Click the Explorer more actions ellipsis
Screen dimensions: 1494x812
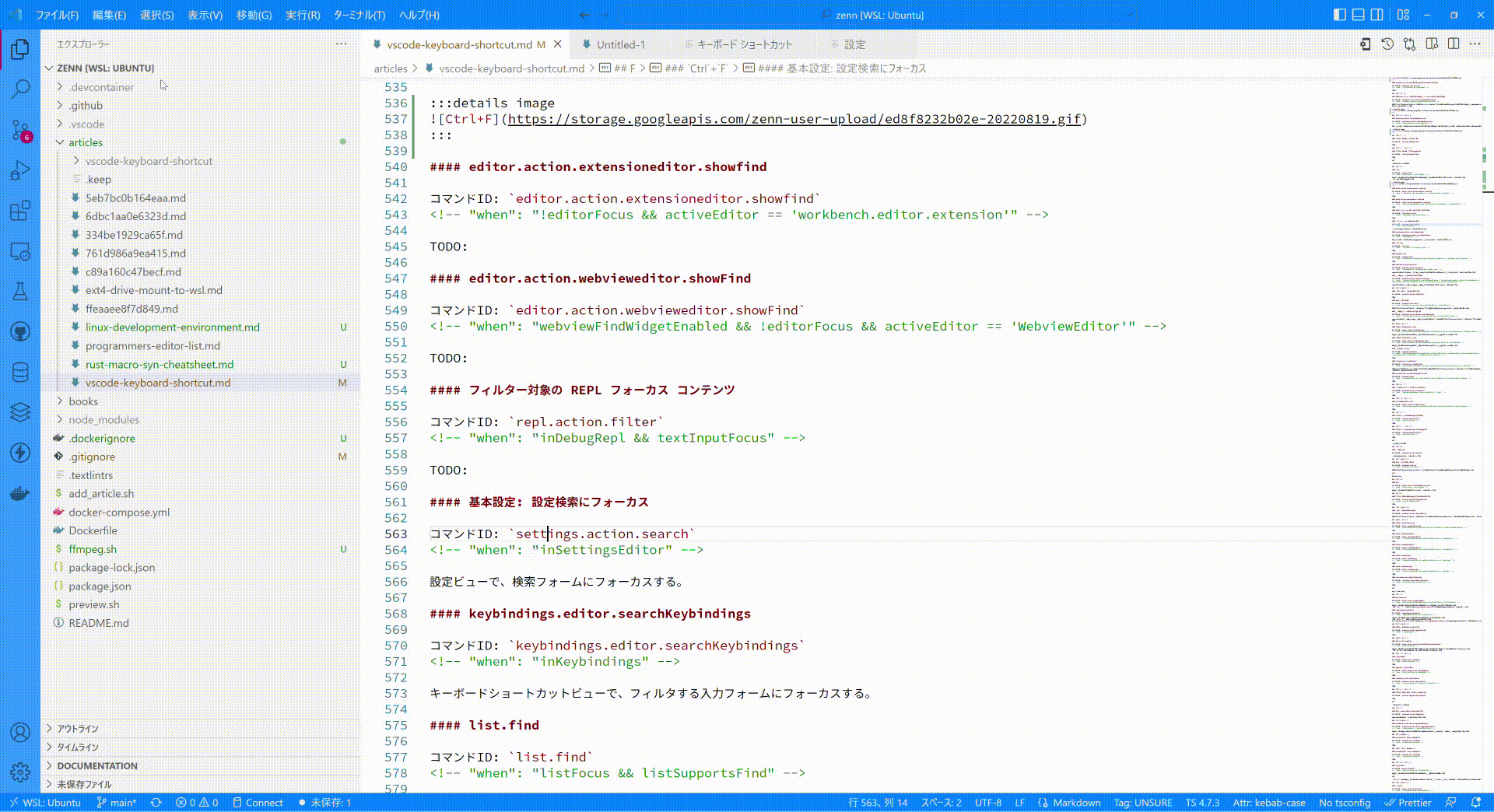tap(342, 44)
